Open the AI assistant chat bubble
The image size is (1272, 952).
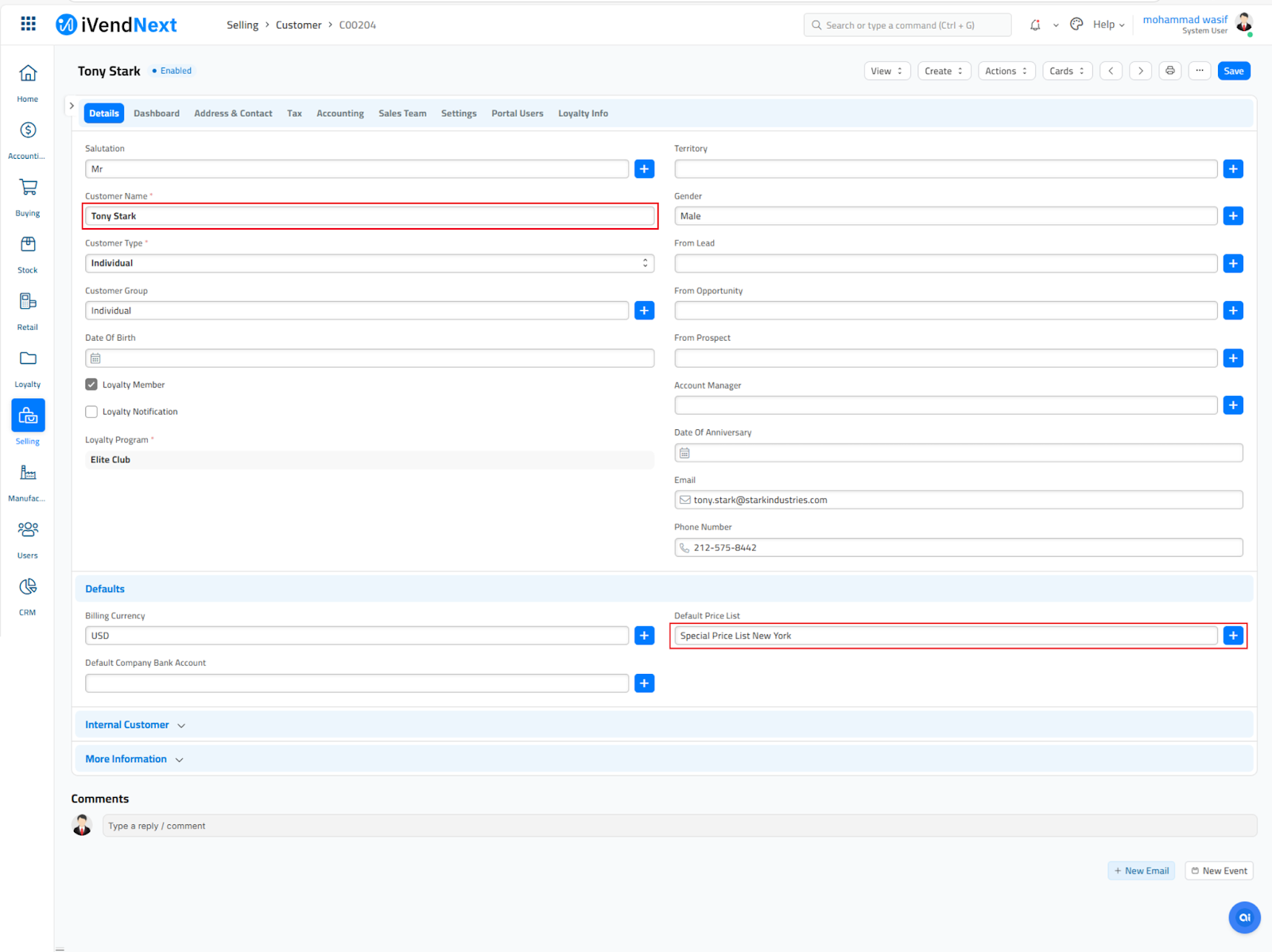[1245, 917]
